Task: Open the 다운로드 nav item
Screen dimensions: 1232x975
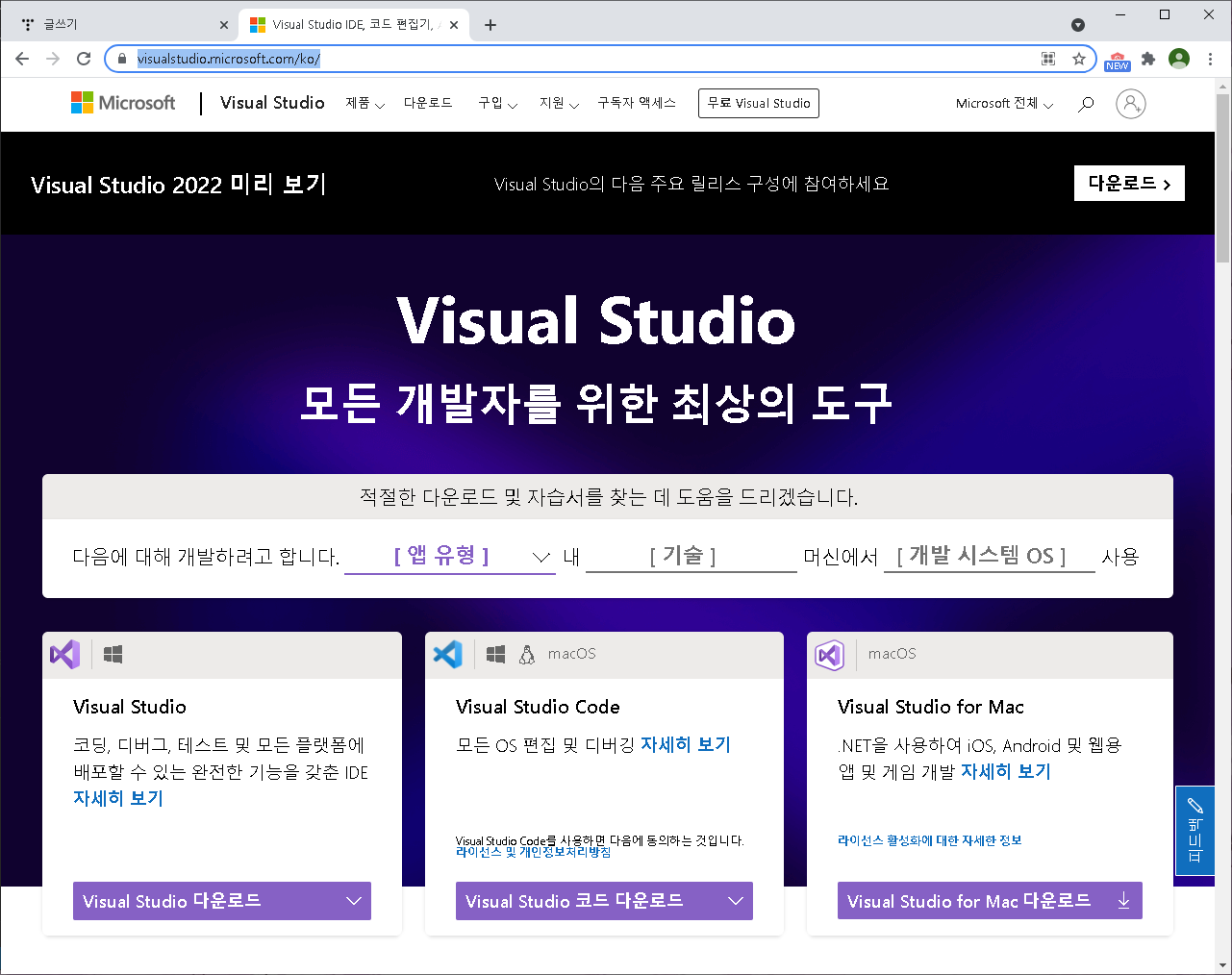Action: pos(428,103)
